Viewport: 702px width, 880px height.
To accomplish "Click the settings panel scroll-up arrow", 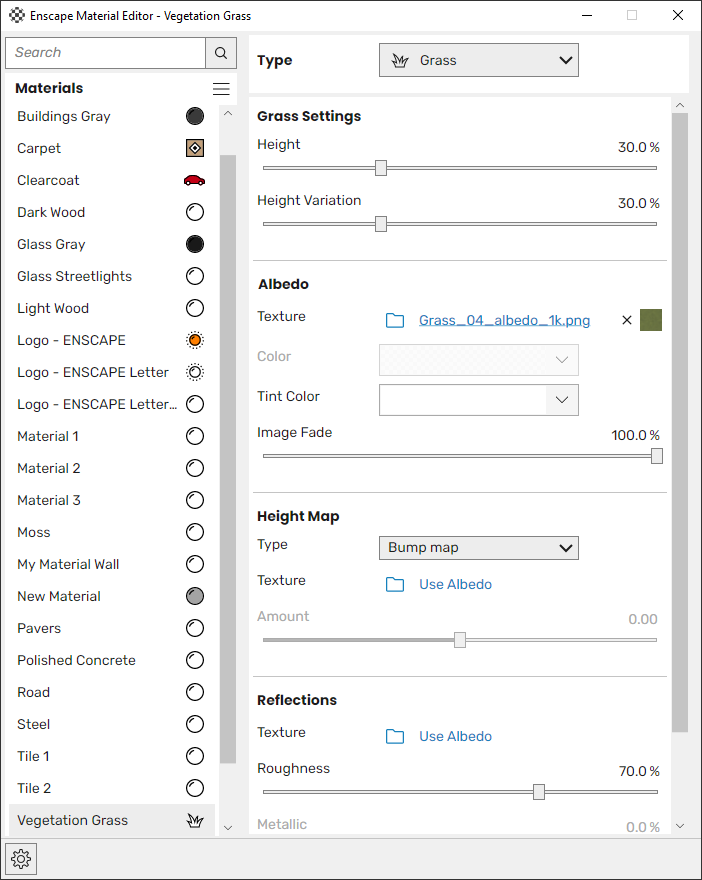I will pyautogui.click(x=680, y=105).
